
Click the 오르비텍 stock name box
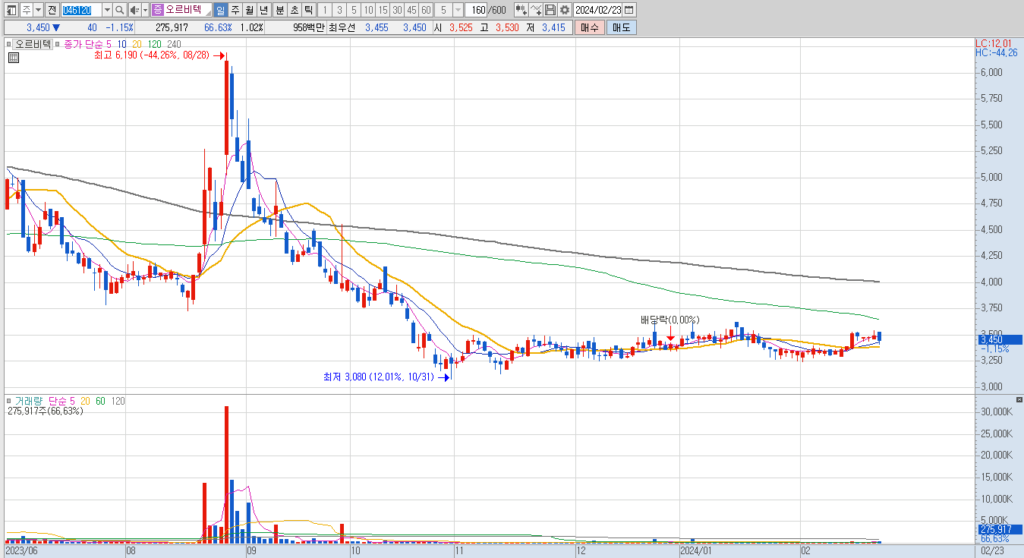187,10
